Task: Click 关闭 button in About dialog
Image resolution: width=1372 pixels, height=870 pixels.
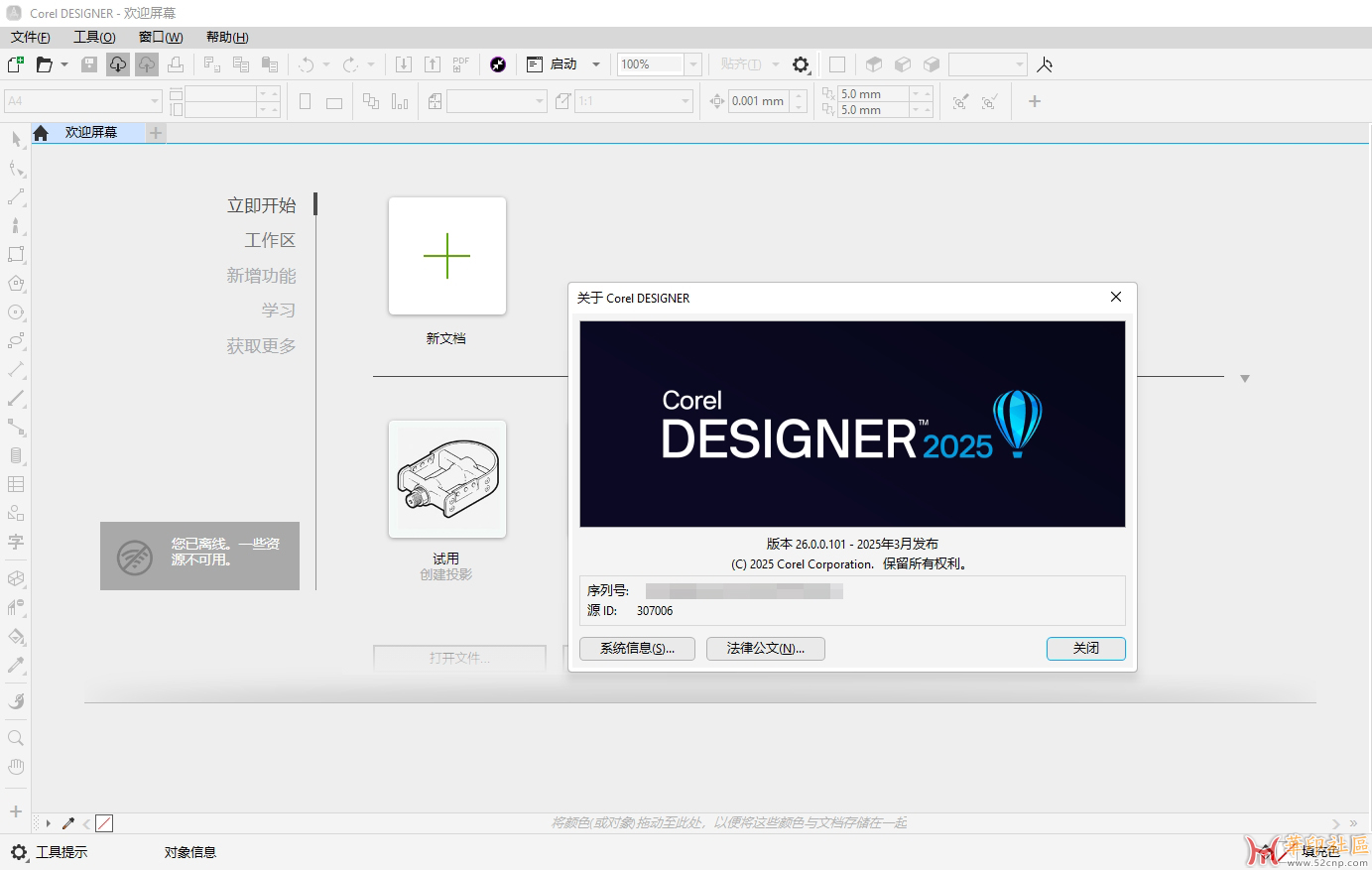Action: pyautogui.click(x=1086, y=649)
